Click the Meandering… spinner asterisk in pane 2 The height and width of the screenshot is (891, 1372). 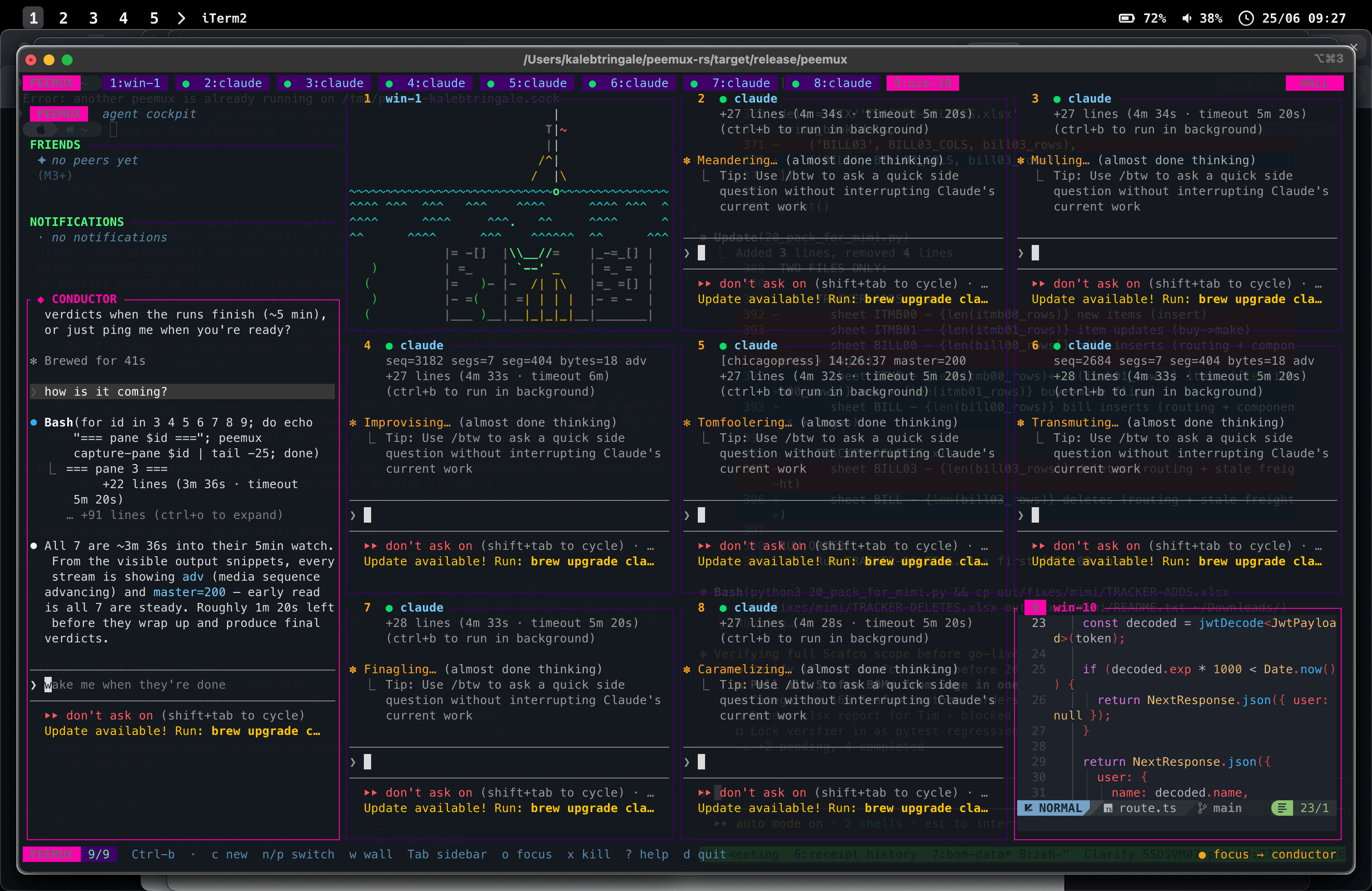coord(686,160)
